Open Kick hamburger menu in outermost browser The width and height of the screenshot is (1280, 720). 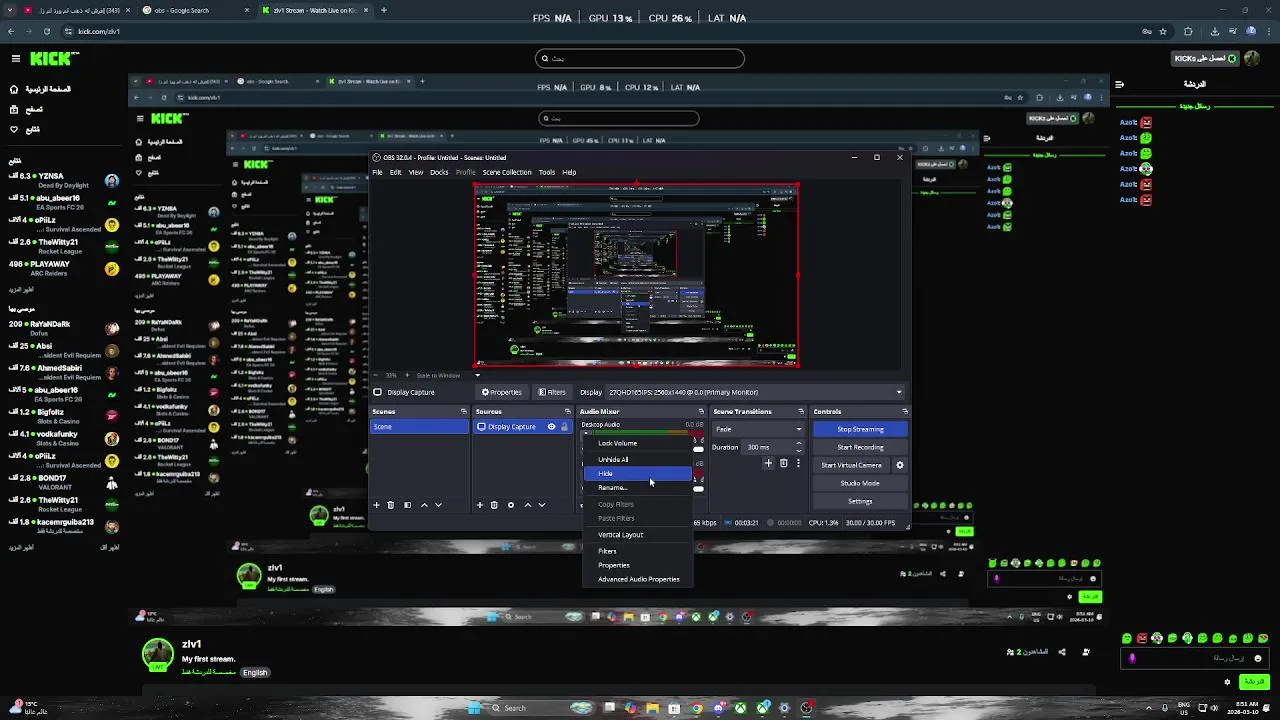point(15,59)
